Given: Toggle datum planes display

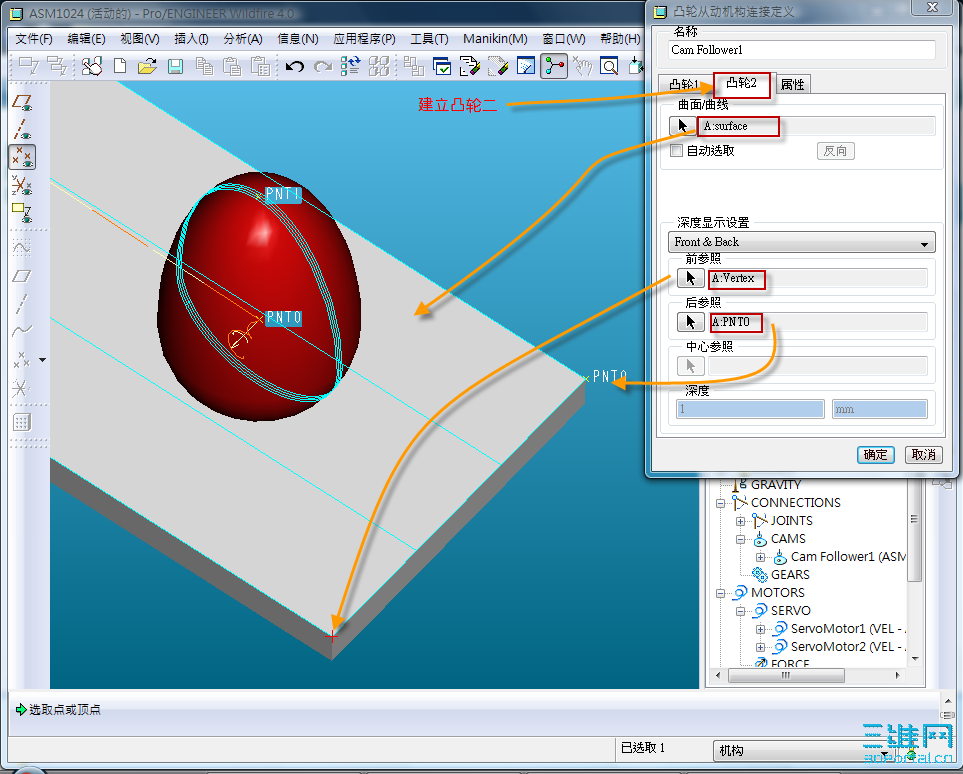Looking at the screenshot, I should (x=22, y=103).
